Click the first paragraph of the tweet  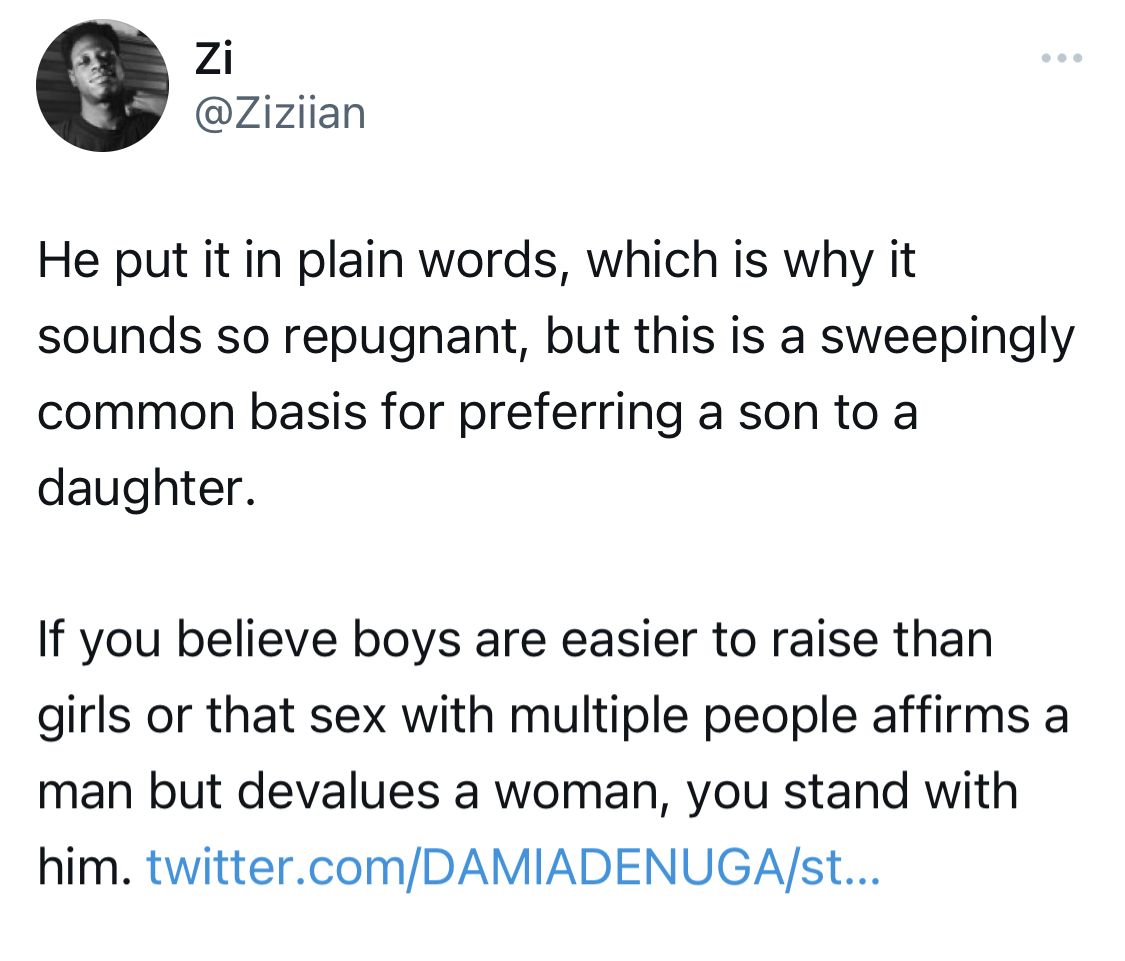tap(556, 374)
